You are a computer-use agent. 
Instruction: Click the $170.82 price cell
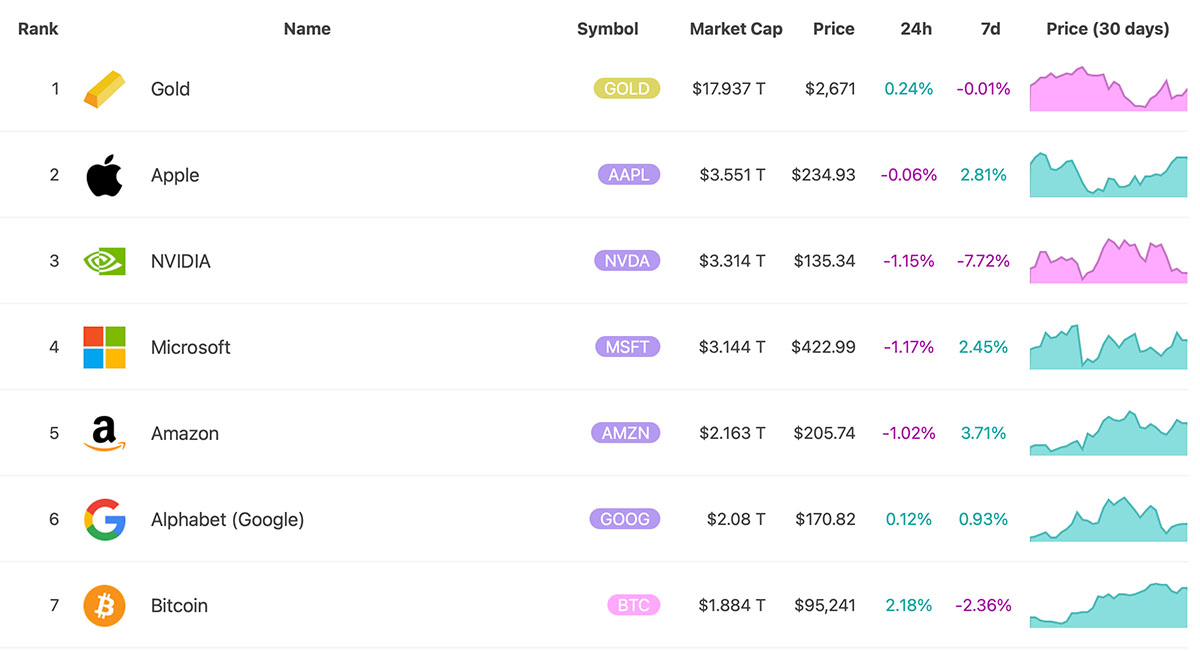826,519
